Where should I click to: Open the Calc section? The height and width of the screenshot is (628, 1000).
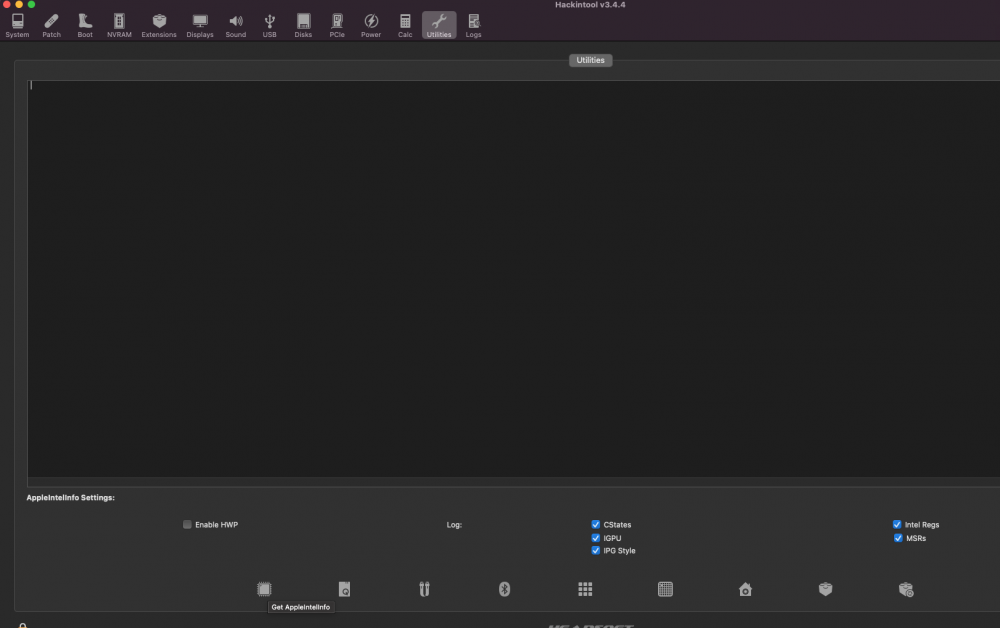click(x=405, y=26)
